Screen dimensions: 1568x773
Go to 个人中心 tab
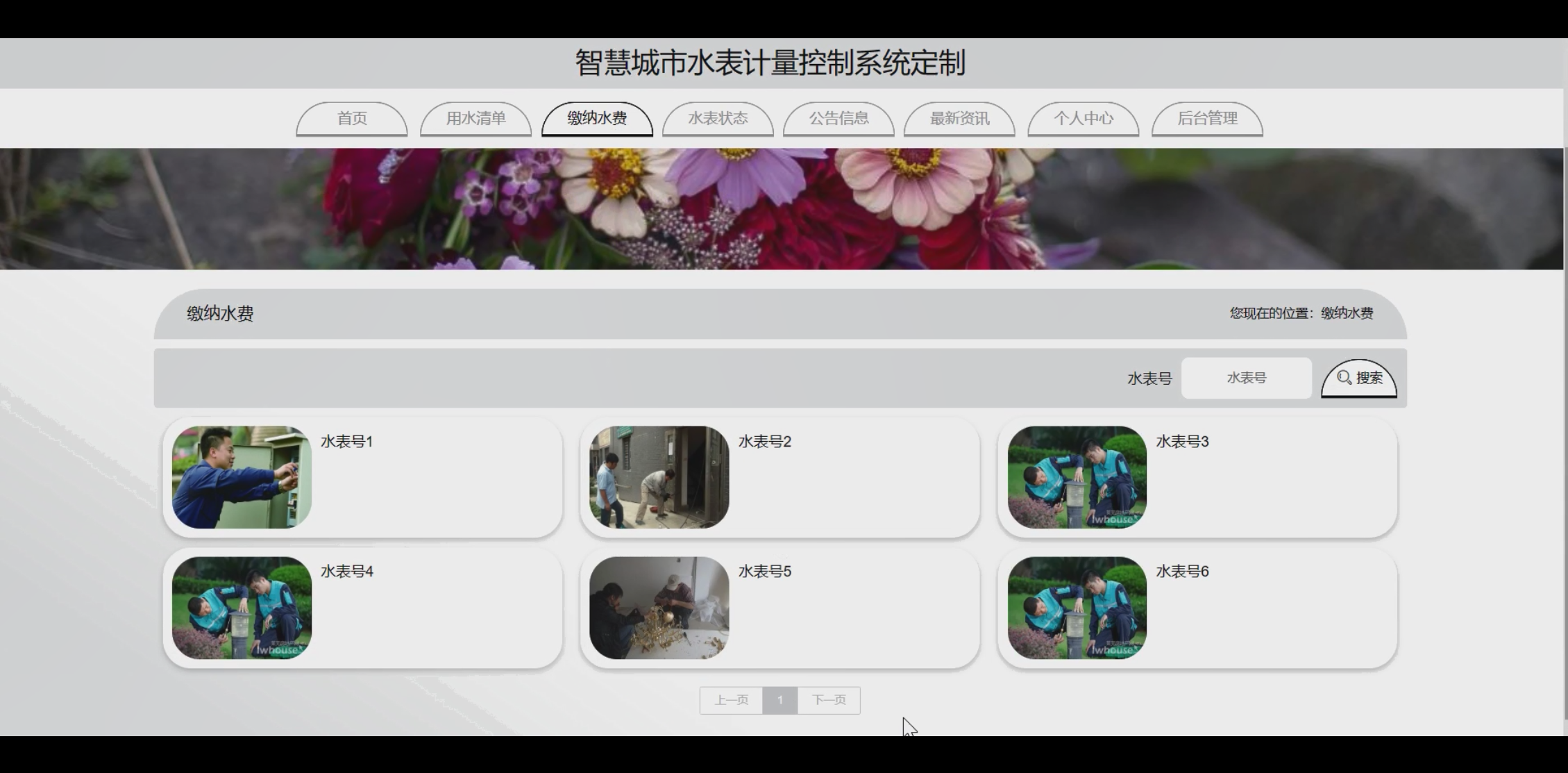point(1083,118)
